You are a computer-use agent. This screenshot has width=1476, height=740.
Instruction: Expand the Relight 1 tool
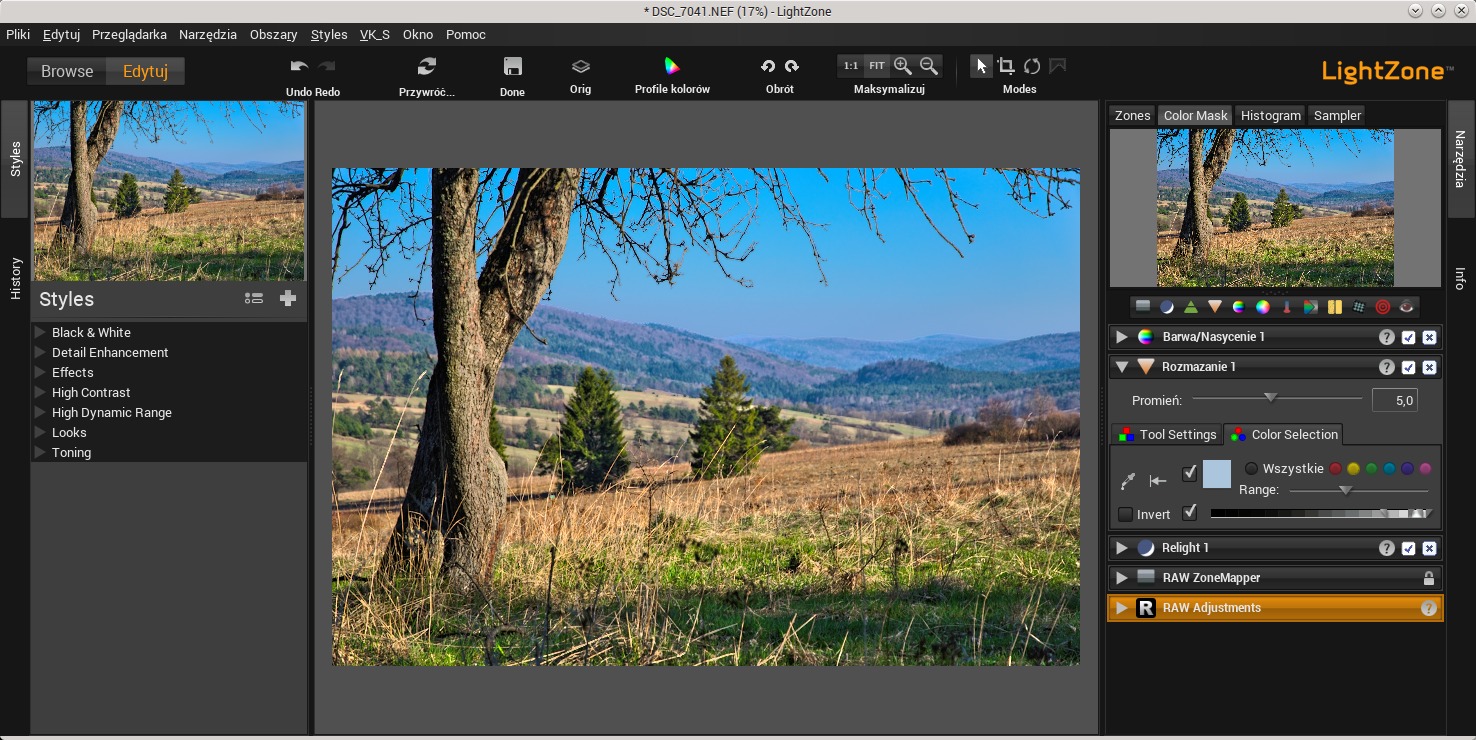click(1122, 548)
